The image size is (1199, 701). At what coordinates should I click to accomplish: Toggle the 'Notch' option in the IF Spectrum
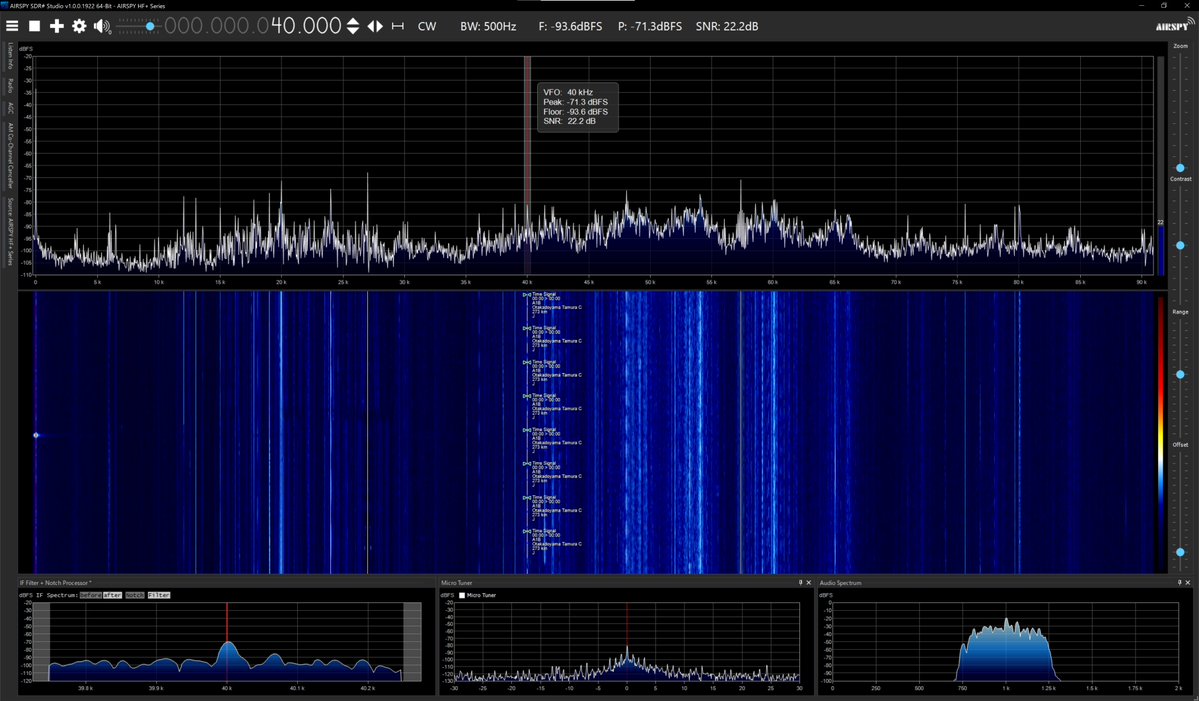(x=135, y=595)
